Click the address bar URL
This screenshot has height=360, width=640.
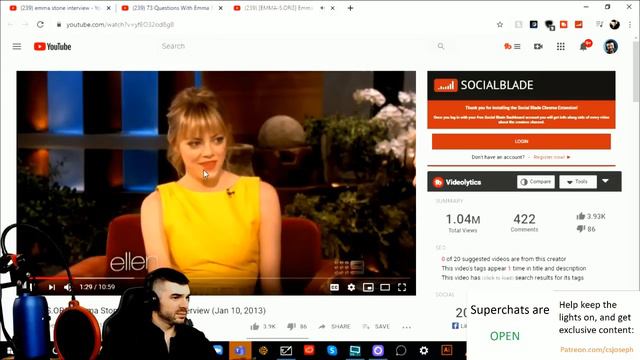[120, 24]
